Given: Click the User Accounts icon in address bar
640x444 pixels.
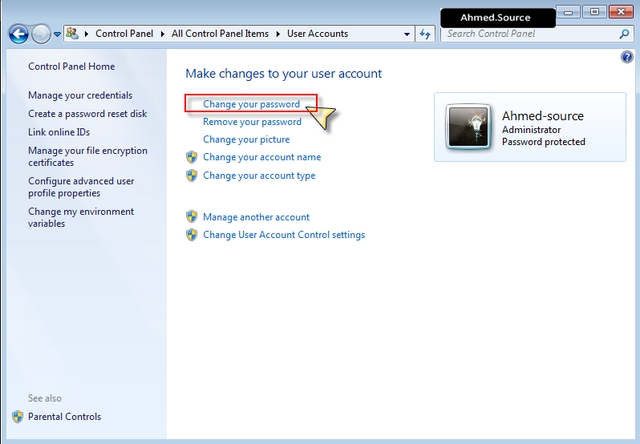Looking at the screenshot, I should (x=72, y=33).
